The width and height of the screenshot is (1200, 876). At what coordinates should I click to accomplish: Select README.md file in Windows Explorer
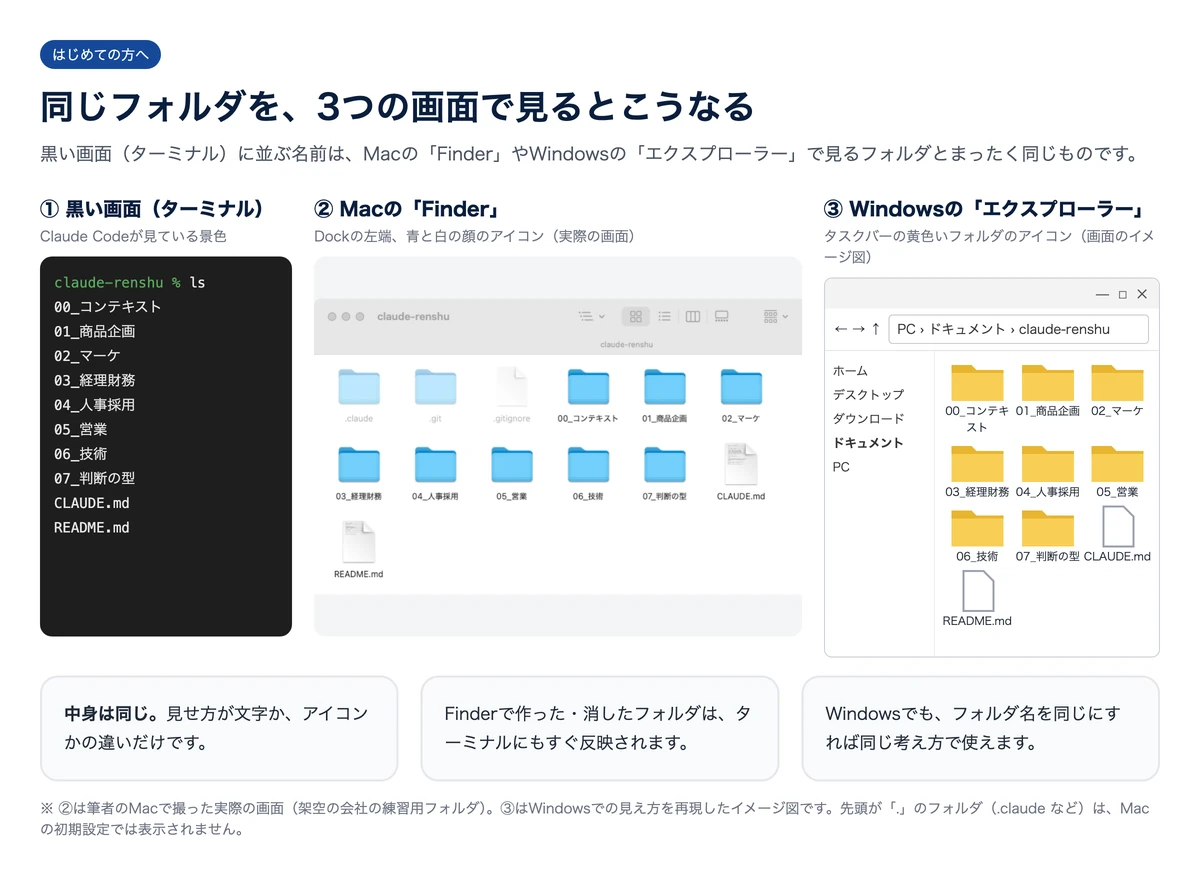pos(977,599)
